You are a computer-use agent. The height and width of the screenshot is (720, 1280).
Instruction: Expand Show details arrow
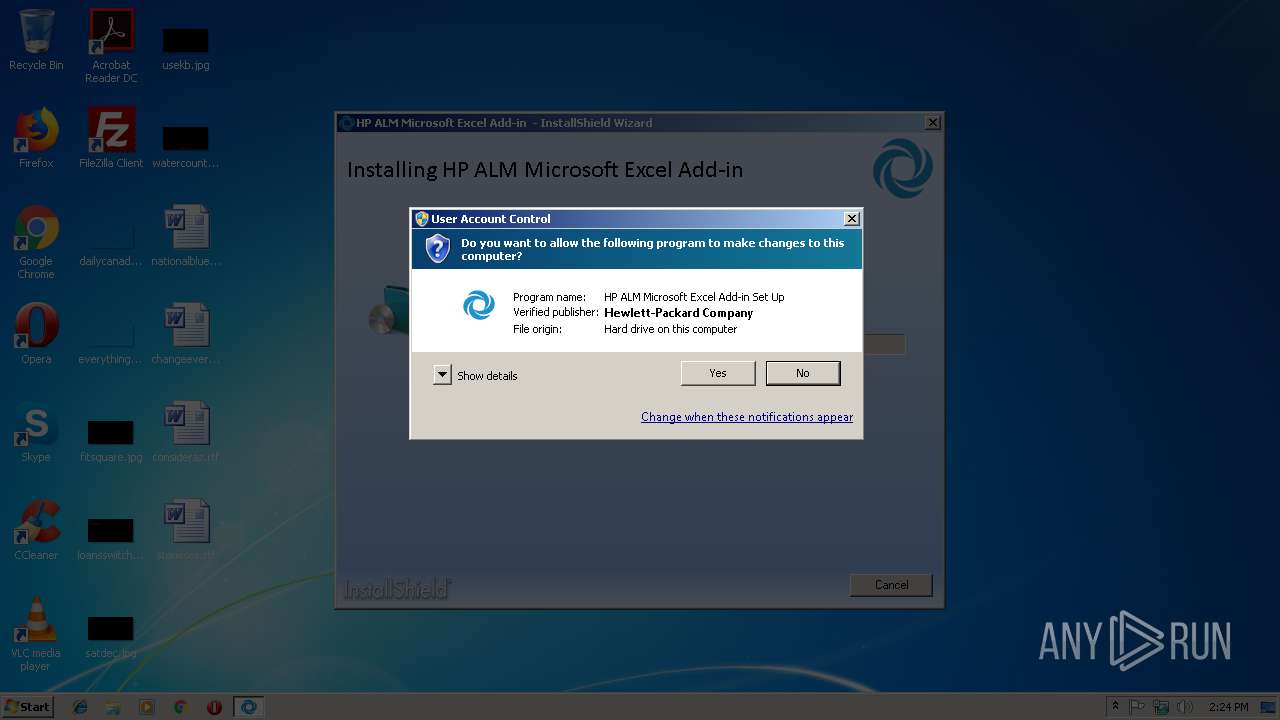[x=442, y=375]
